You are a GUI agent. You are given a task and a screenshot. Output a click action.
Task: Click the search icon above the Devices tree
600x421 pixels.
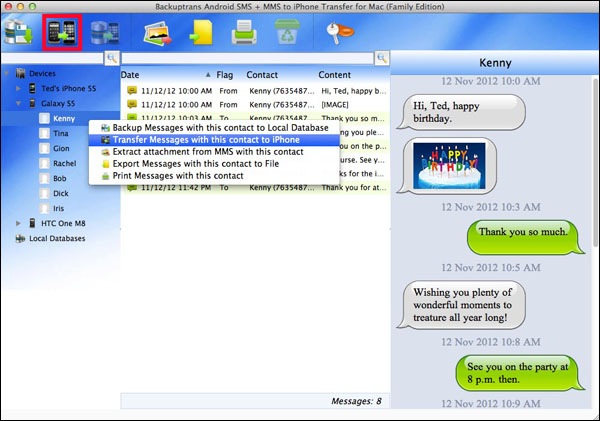point(112,58)
